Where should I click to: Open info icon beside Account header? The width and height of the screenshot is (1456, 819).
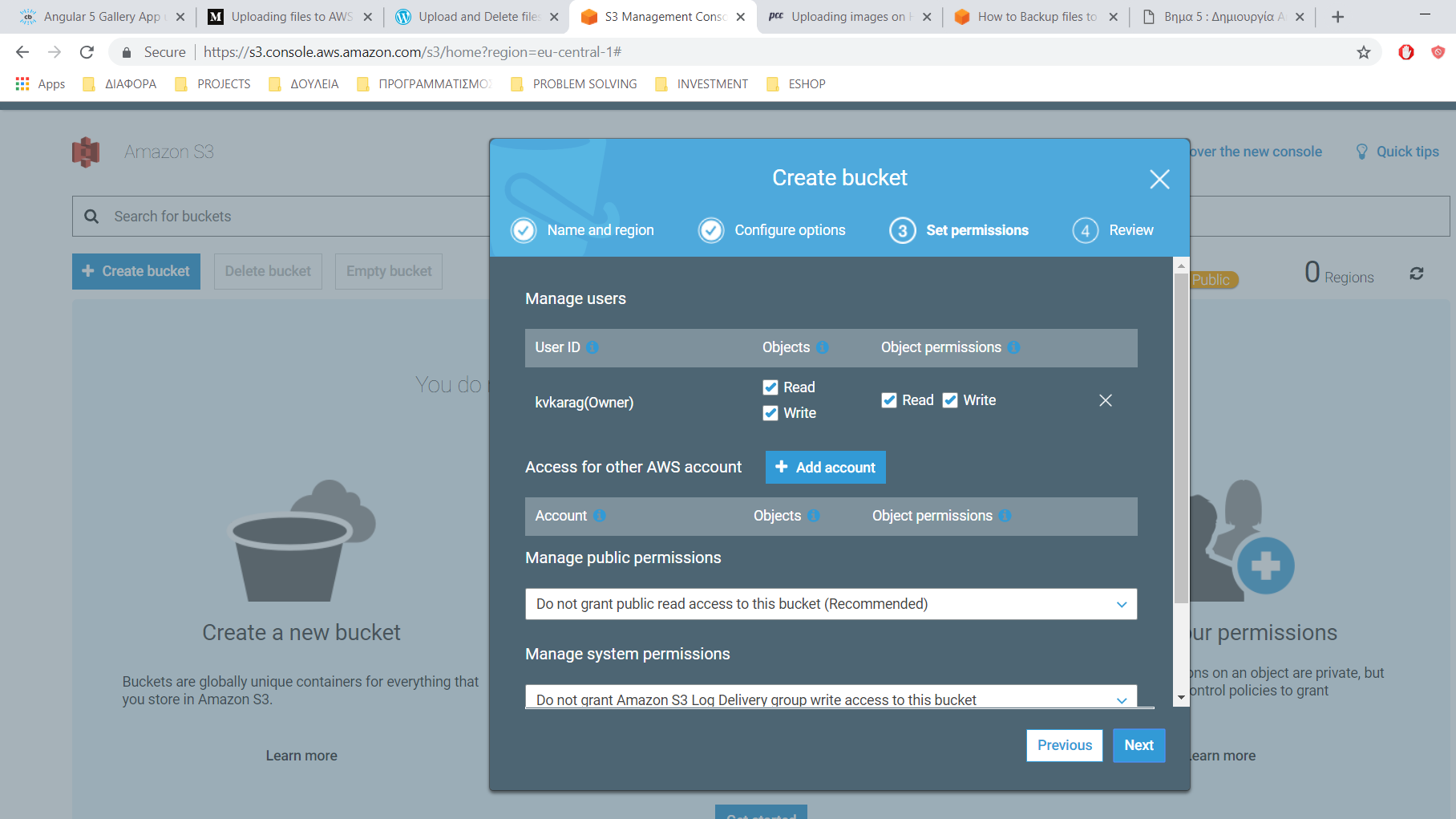pos(599,516)
